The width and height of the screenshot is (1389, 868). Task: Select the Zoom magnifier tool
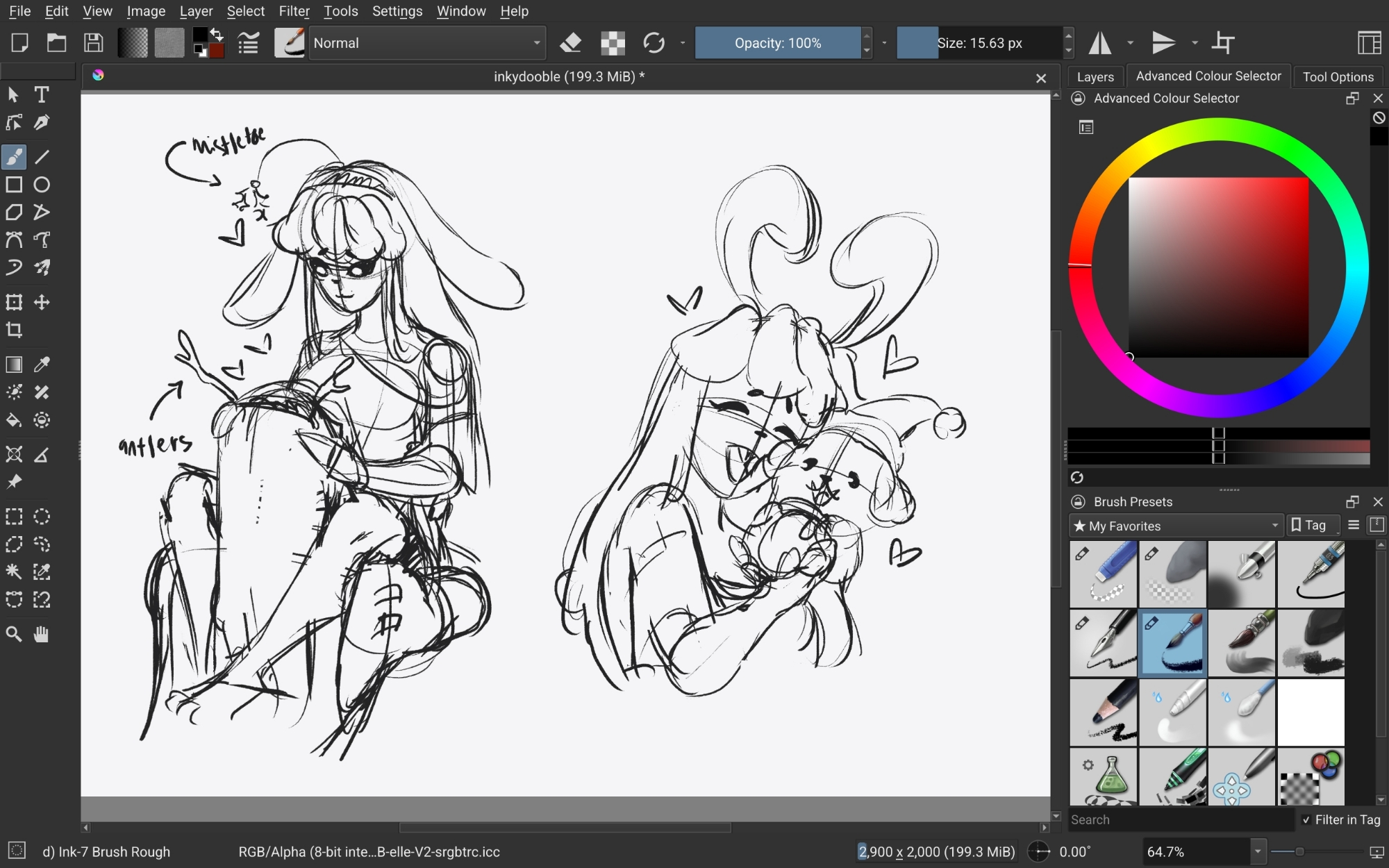tap(14, 634)
